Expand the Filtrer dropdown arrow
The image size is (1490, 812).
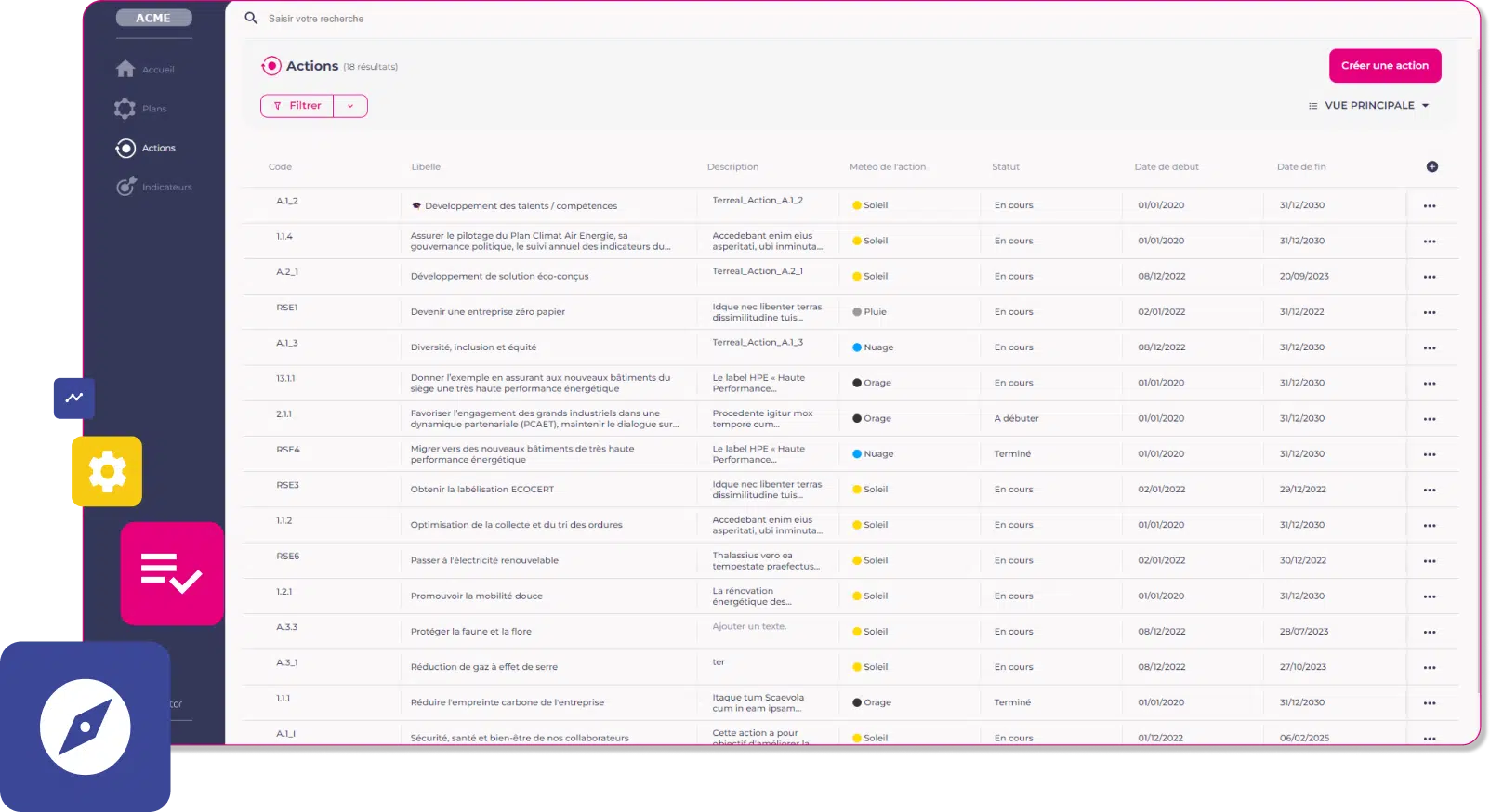(350, 106)
